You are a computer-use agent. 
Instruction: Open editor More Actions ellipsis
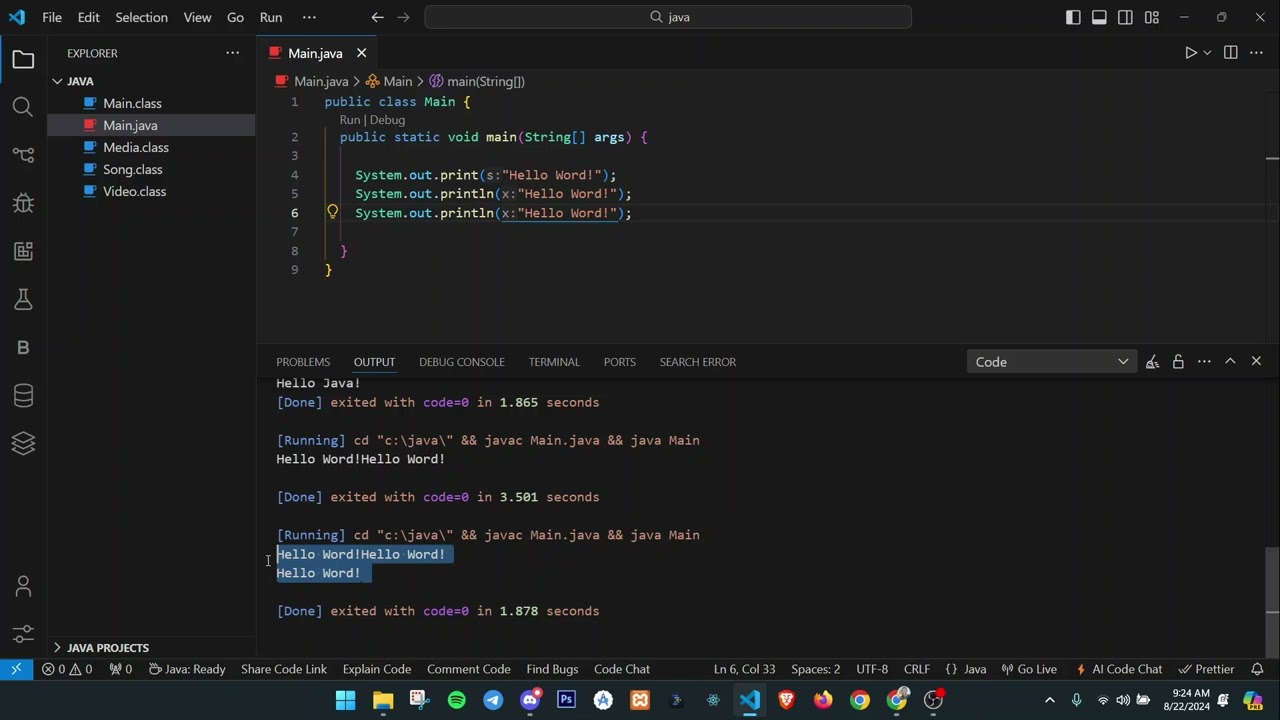(1256, 53)
